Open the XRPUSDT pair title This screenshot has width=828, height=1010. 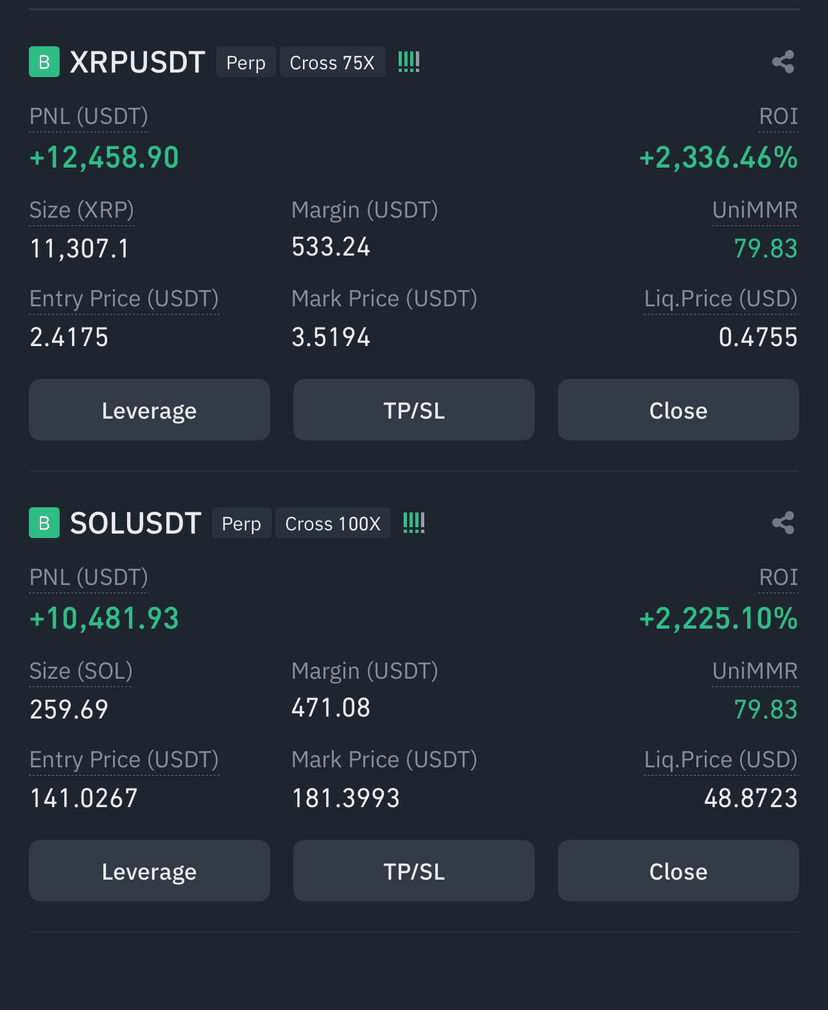click(137, 62)
